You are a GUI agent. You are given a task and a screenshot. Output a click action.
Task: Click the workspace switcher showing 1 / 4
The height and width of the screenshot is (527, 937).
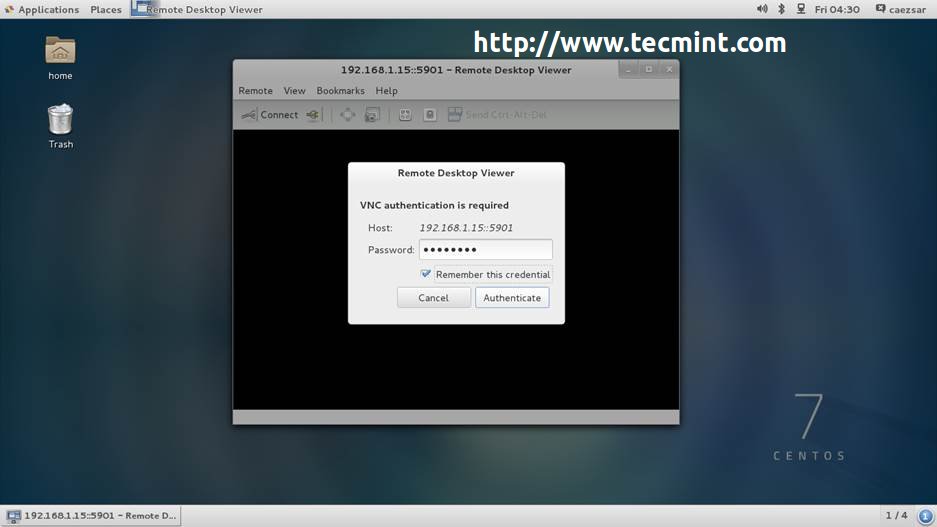pyautogui.click(x=896, y=515)
